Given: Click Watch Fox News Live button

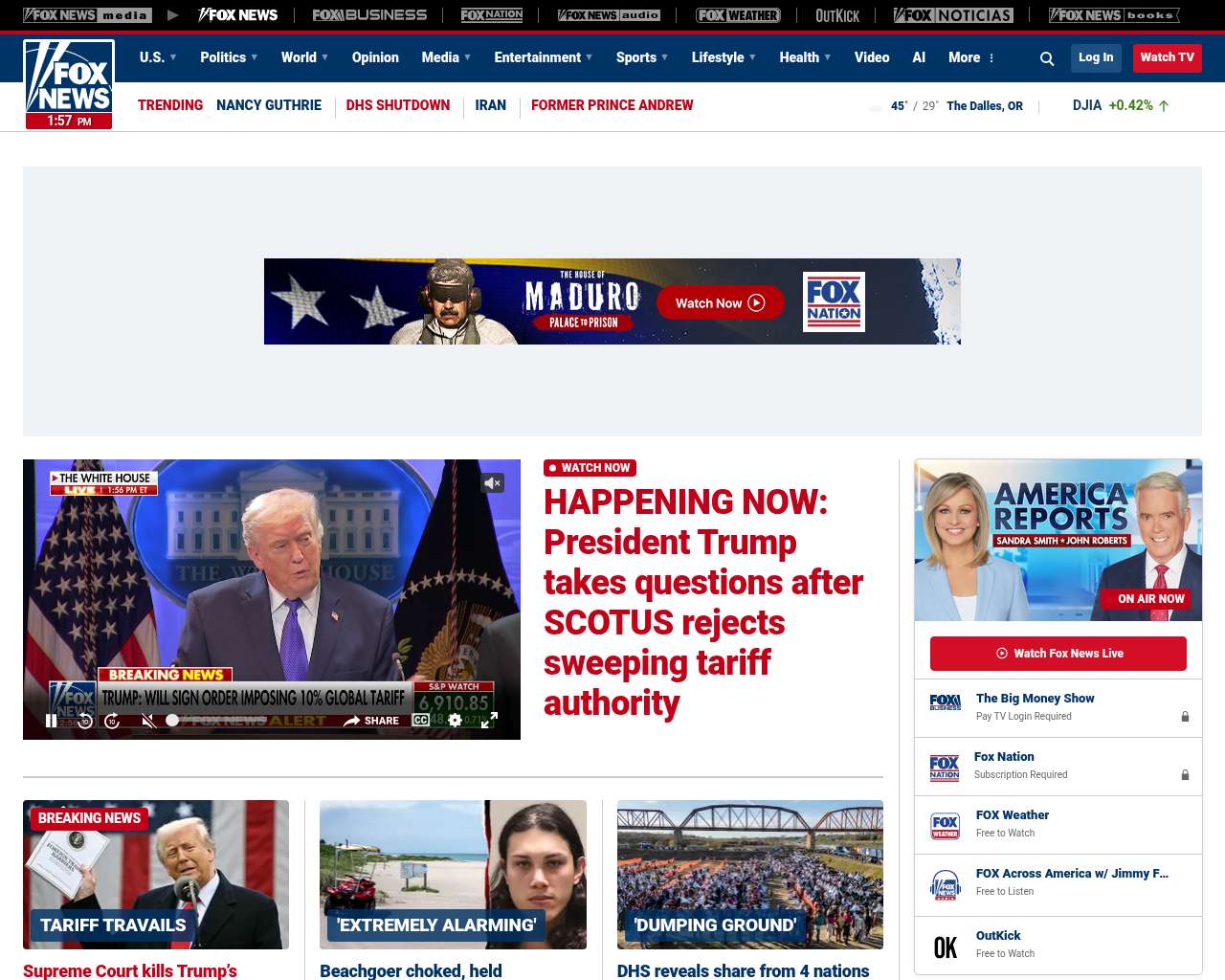Looking at the screenshot, I should point(1058,654).
